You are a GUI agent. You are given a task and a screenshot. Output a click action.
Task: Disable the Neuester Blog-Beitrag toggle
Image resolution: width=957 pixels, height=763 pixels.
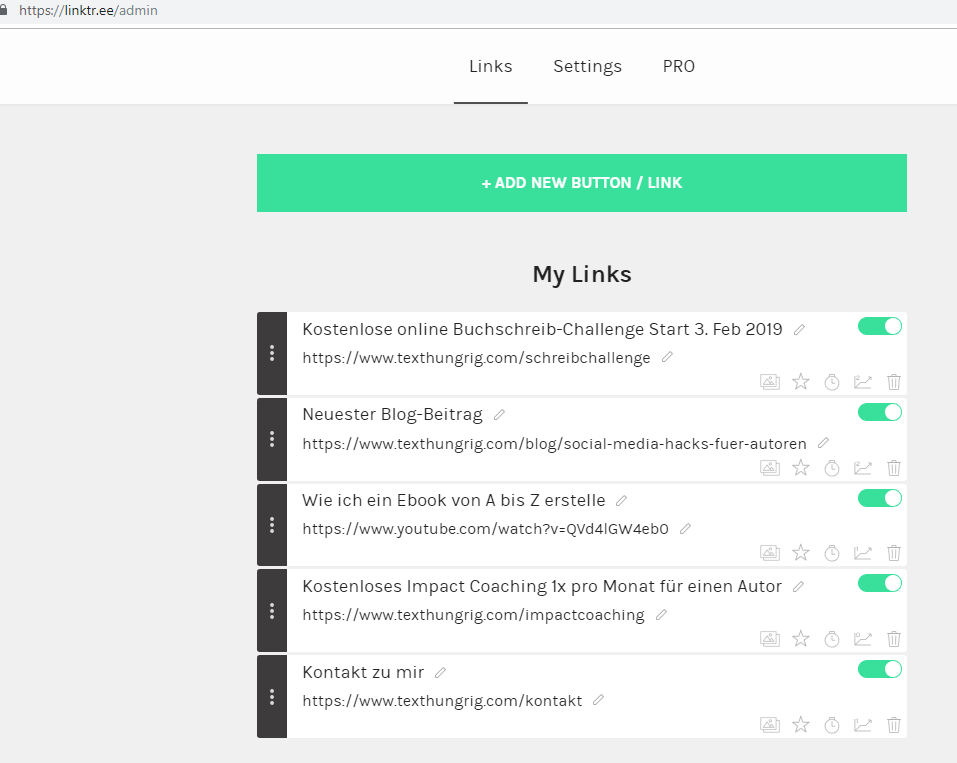pos(879,413)
